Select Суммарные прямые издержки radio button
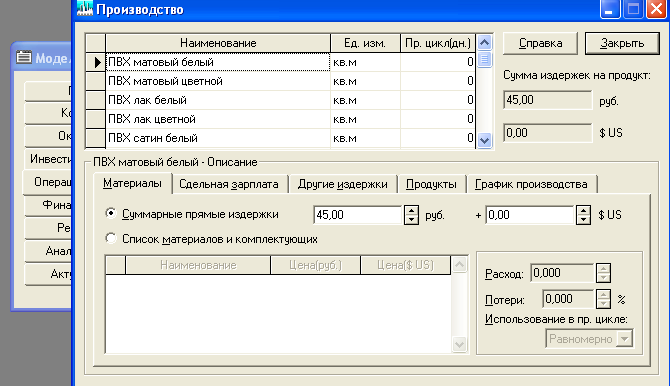Screen dimensions: 670x386 [x=111, y=213]
